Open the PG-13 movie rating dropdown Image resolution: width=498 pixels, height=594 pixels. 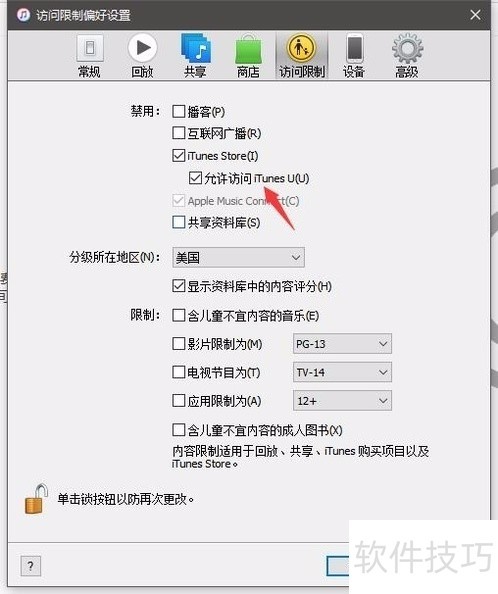(342, 344)
